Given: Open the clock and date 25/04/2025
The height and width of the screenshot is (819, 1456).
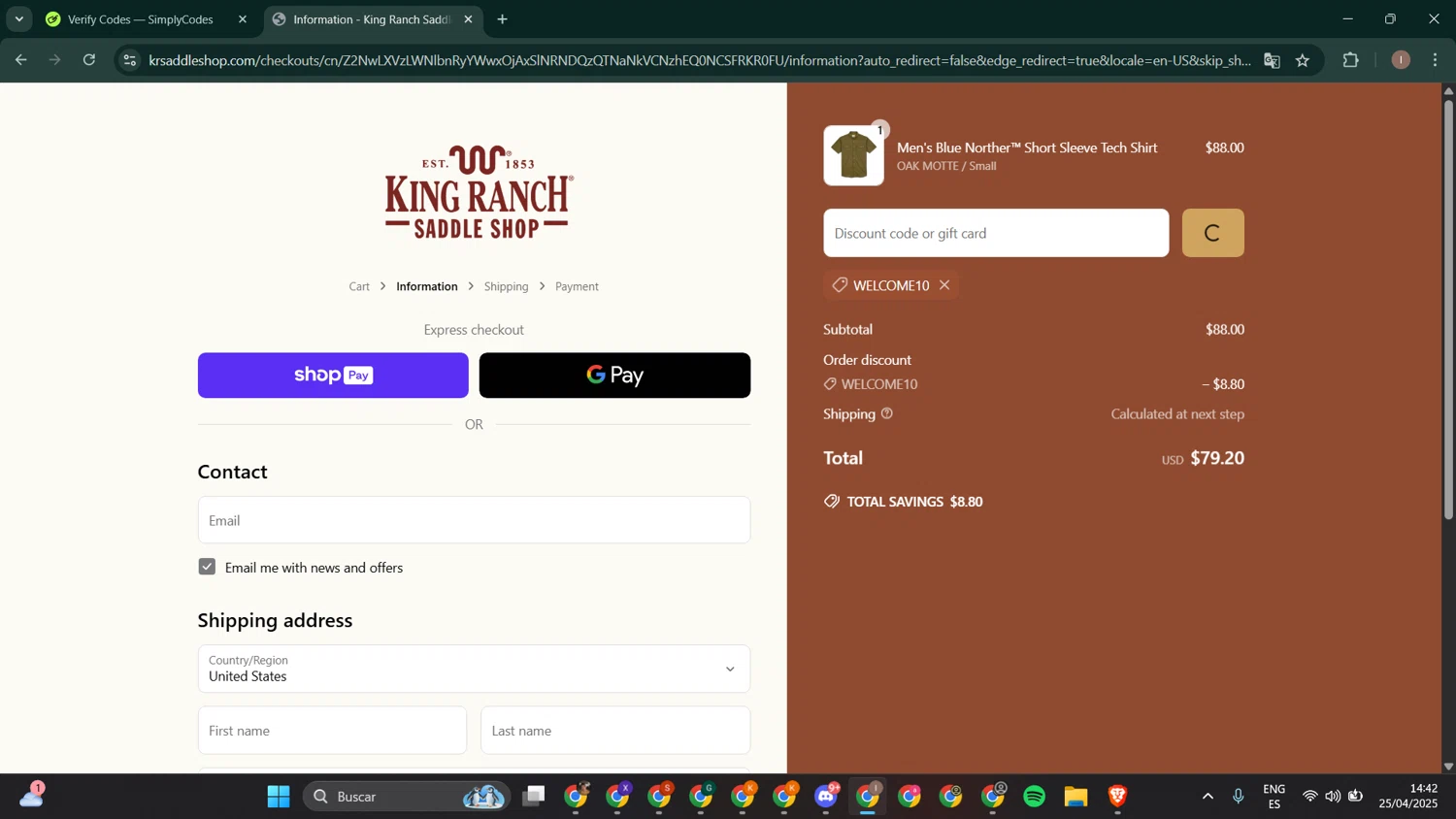Looking at the screenshot, I should point(1407,797).
